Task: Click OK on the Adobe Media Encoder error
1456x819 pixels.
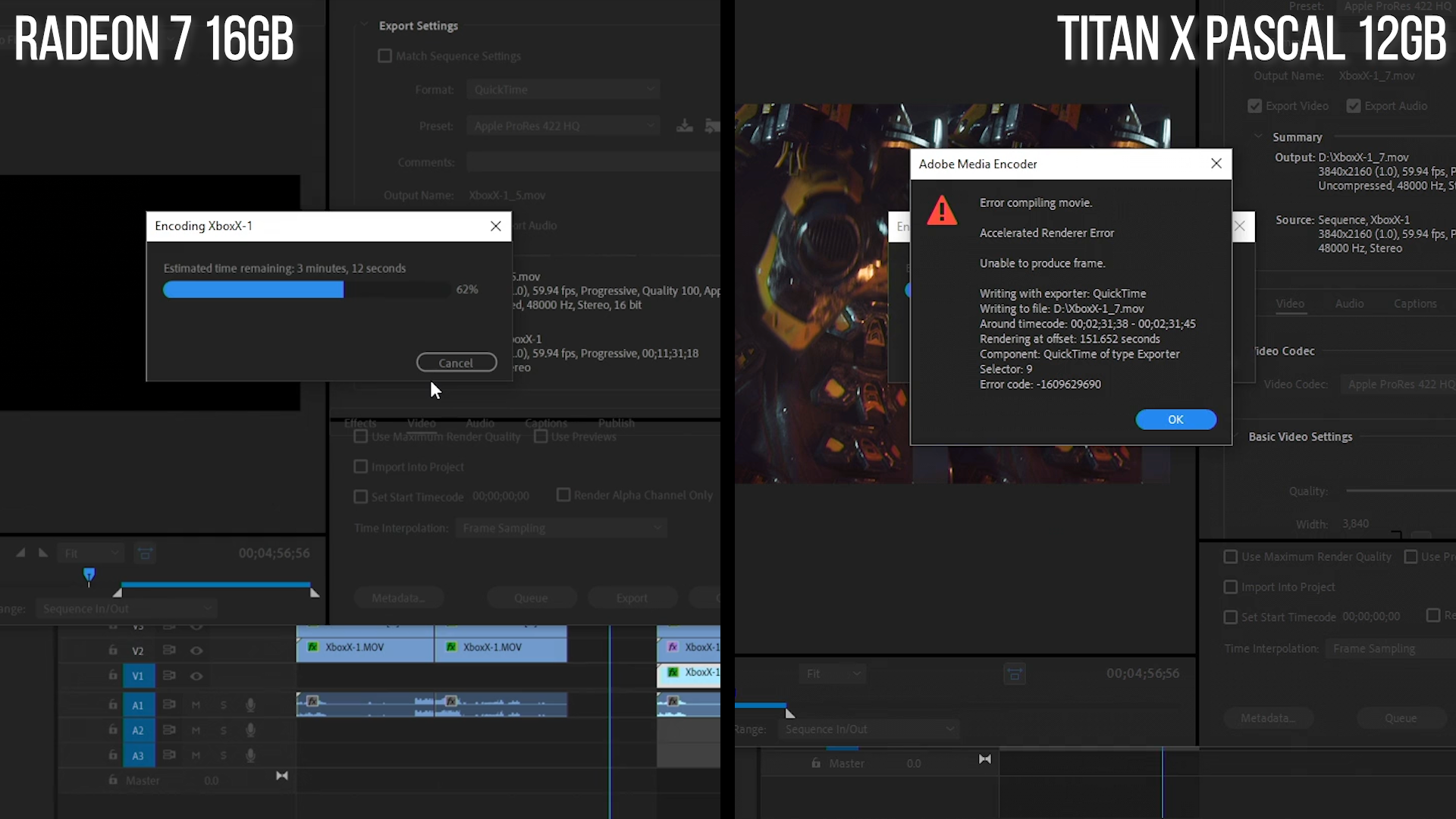Action: coord(1175,419)
